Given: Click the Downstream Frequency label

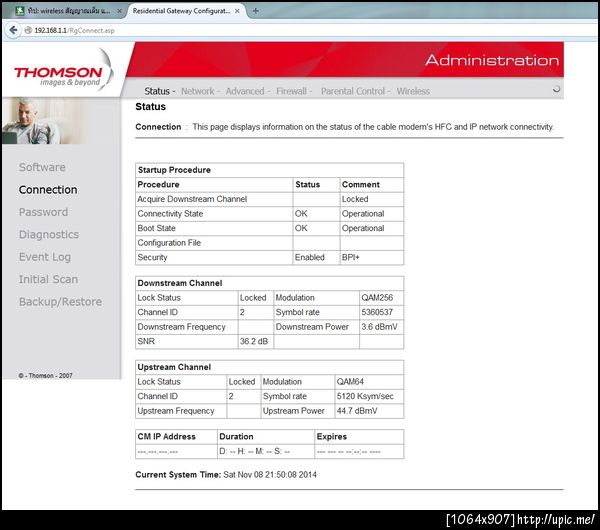Looking at the screenshot, I should (x=181, y=327).
